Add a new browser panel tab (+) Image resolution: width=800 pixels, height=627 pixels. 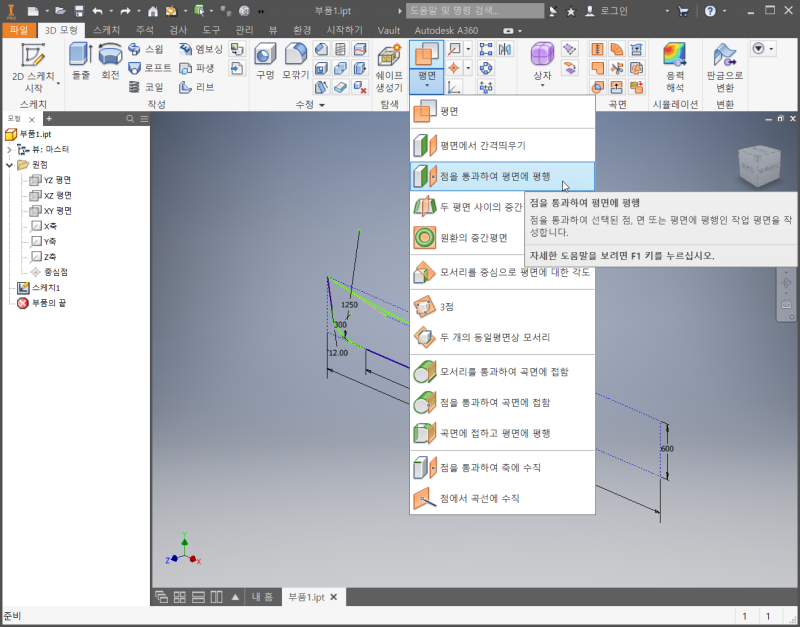(x=49, y=119)
